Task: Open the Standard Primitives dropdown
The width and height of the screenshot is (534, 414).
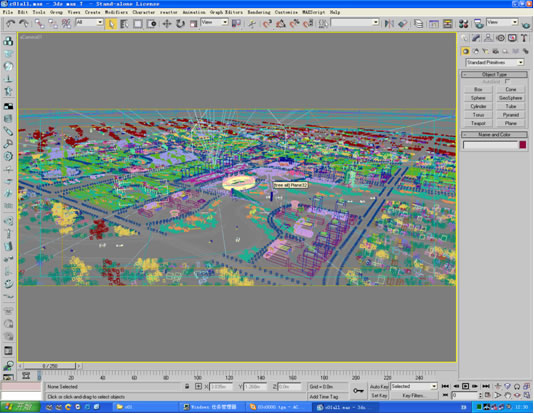Action: (494, 62)
